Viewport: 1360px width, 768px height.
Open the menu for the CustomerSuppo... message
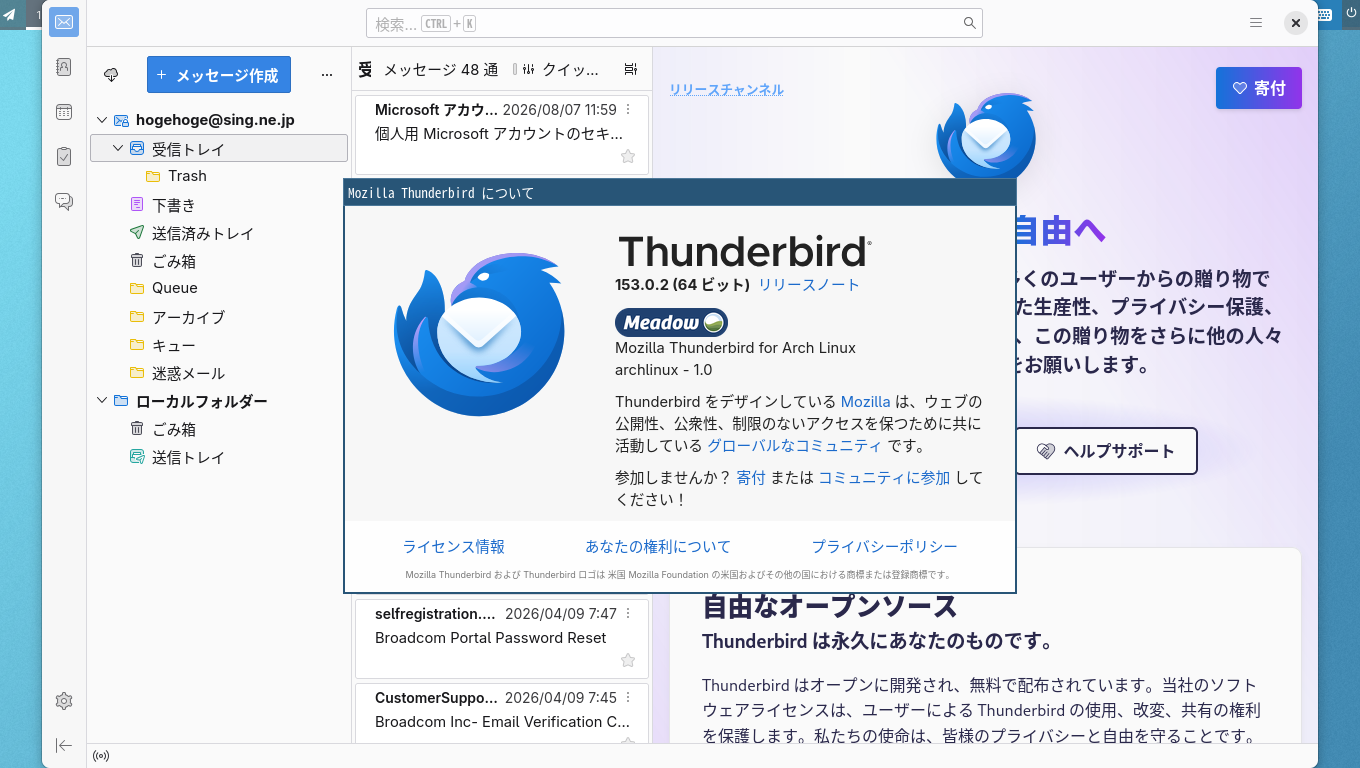click(x=628, y=698)
